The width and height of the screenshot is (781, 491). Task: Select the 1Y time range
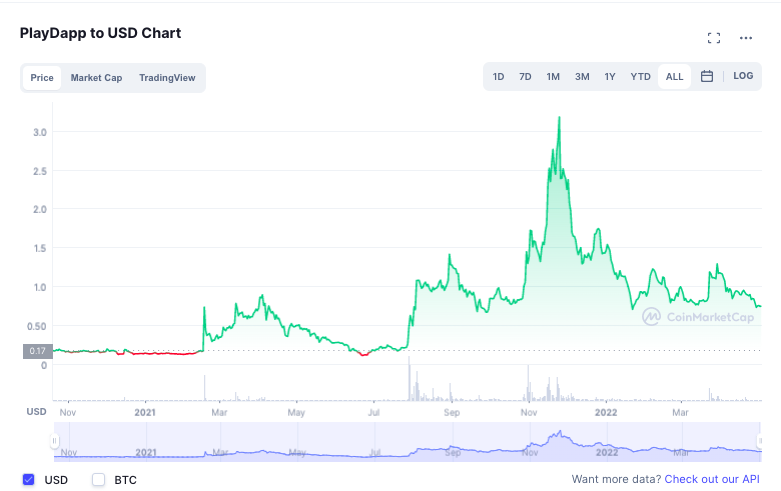tap(610, 77)
